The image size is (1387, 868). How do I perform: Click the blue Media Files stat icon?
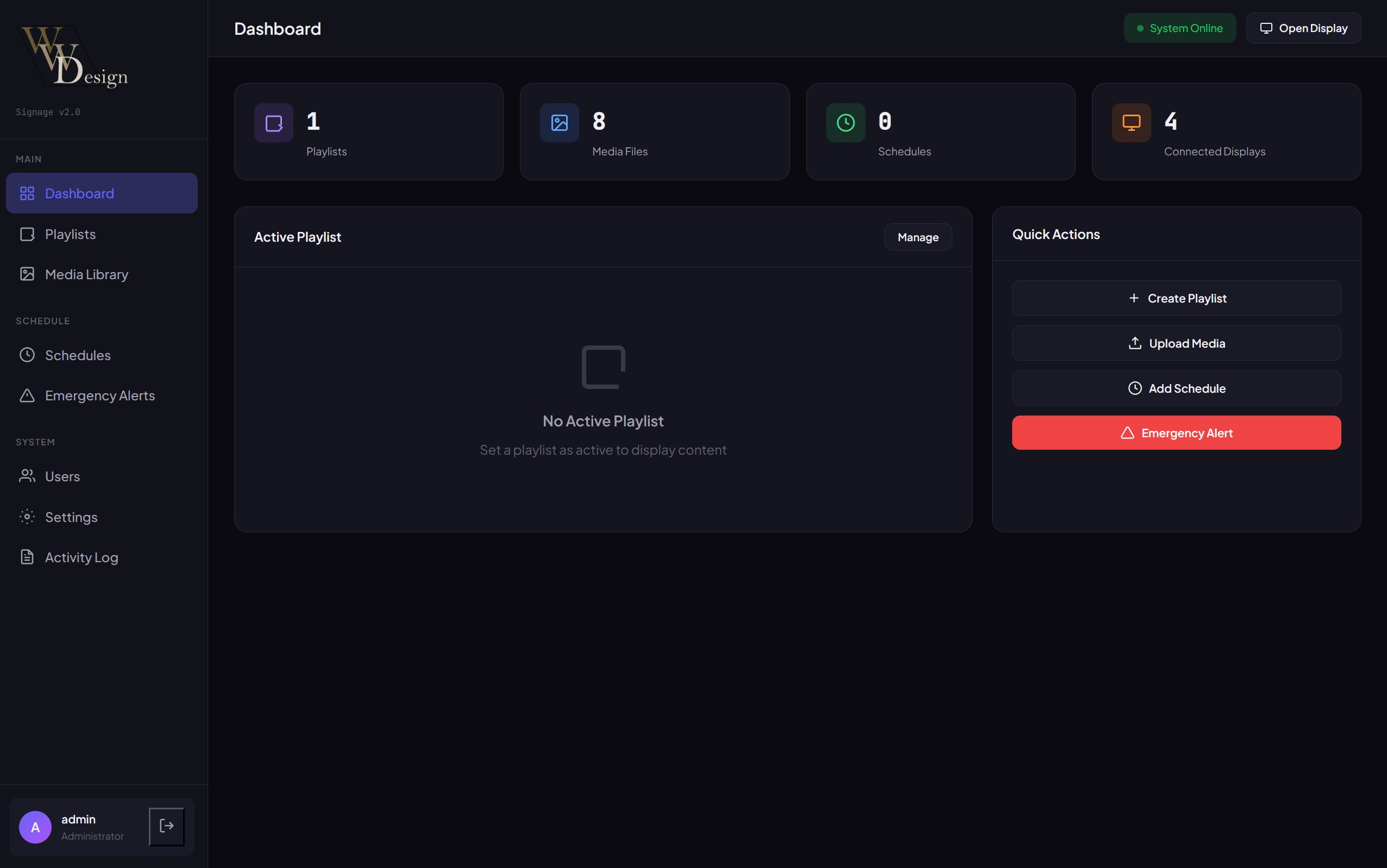(559, 123)
